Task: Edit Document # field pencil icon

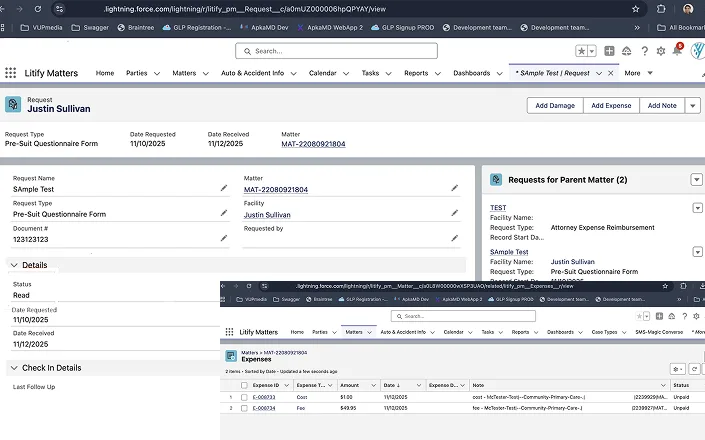Action: (224, 238)
